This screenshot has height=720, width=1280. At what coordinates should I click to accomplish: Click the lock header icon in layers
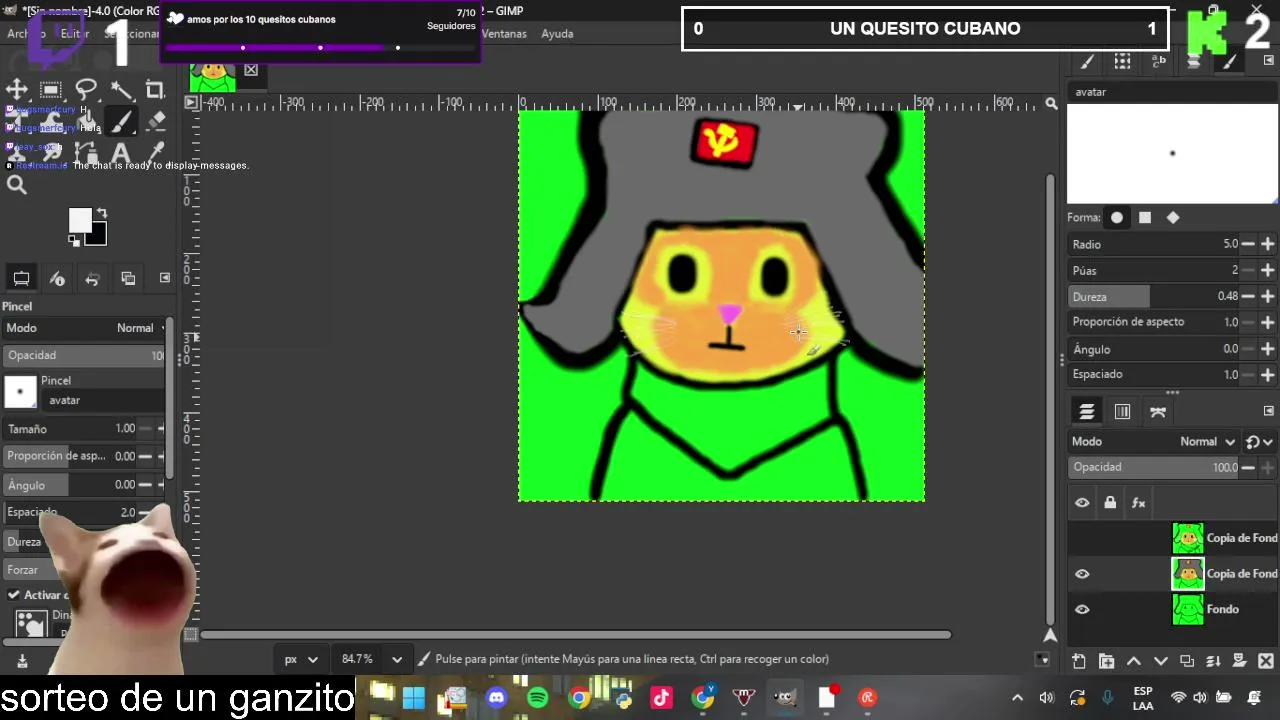[x=1110, y=503]
